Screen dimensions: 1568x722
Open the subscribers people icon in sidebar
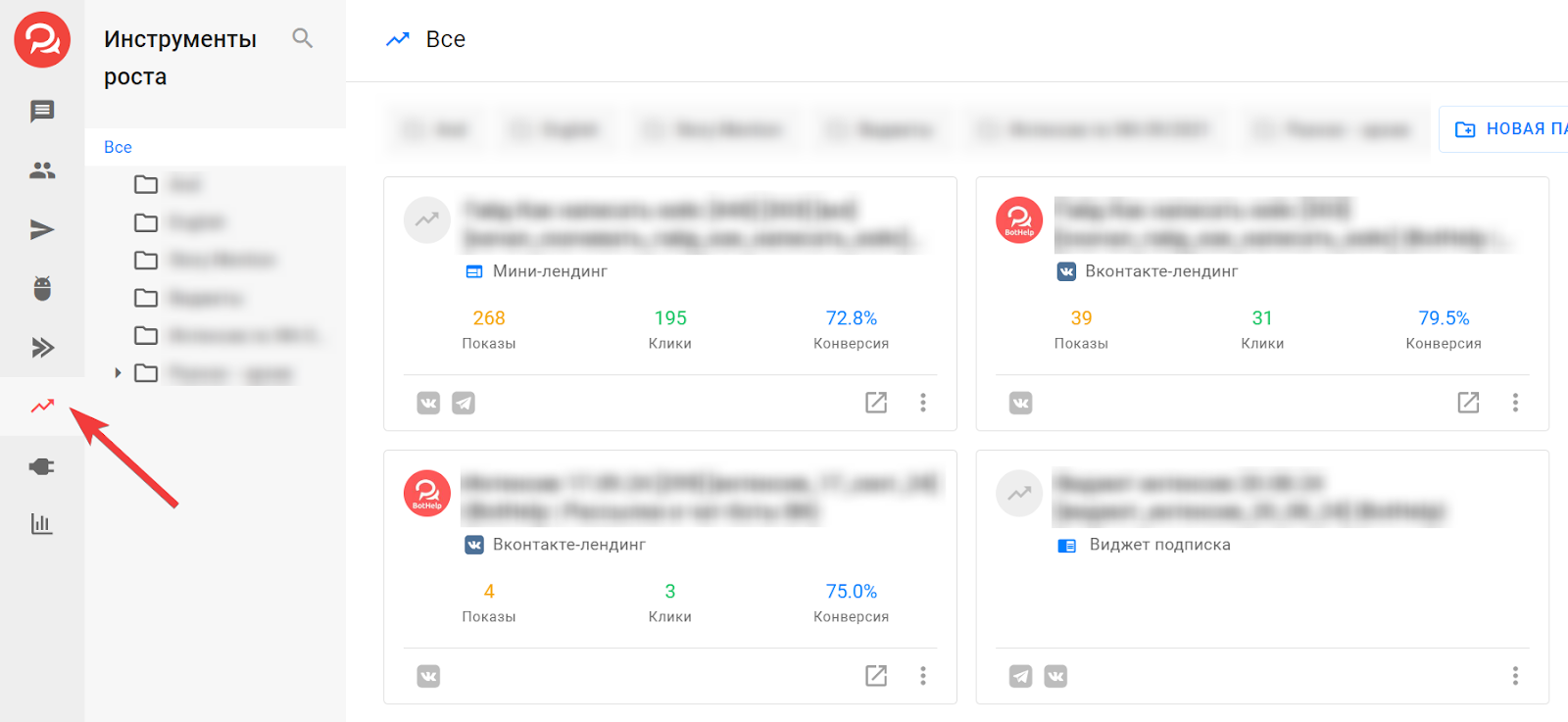click(x=41, y=170)
